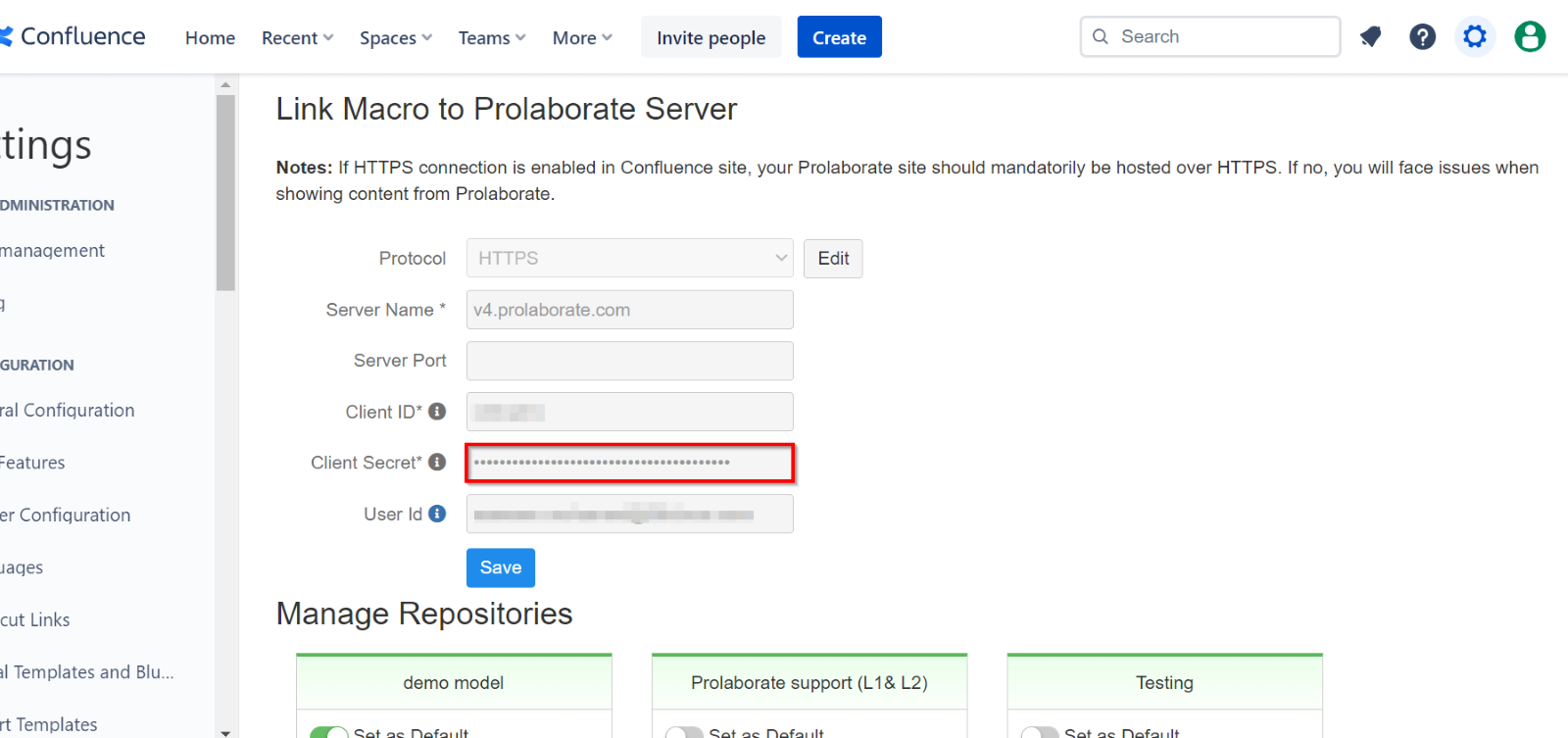The width and height of the screenshot is (1568, 738).
Task: Click the Confluence logo
Action: [x=73, y=36]
